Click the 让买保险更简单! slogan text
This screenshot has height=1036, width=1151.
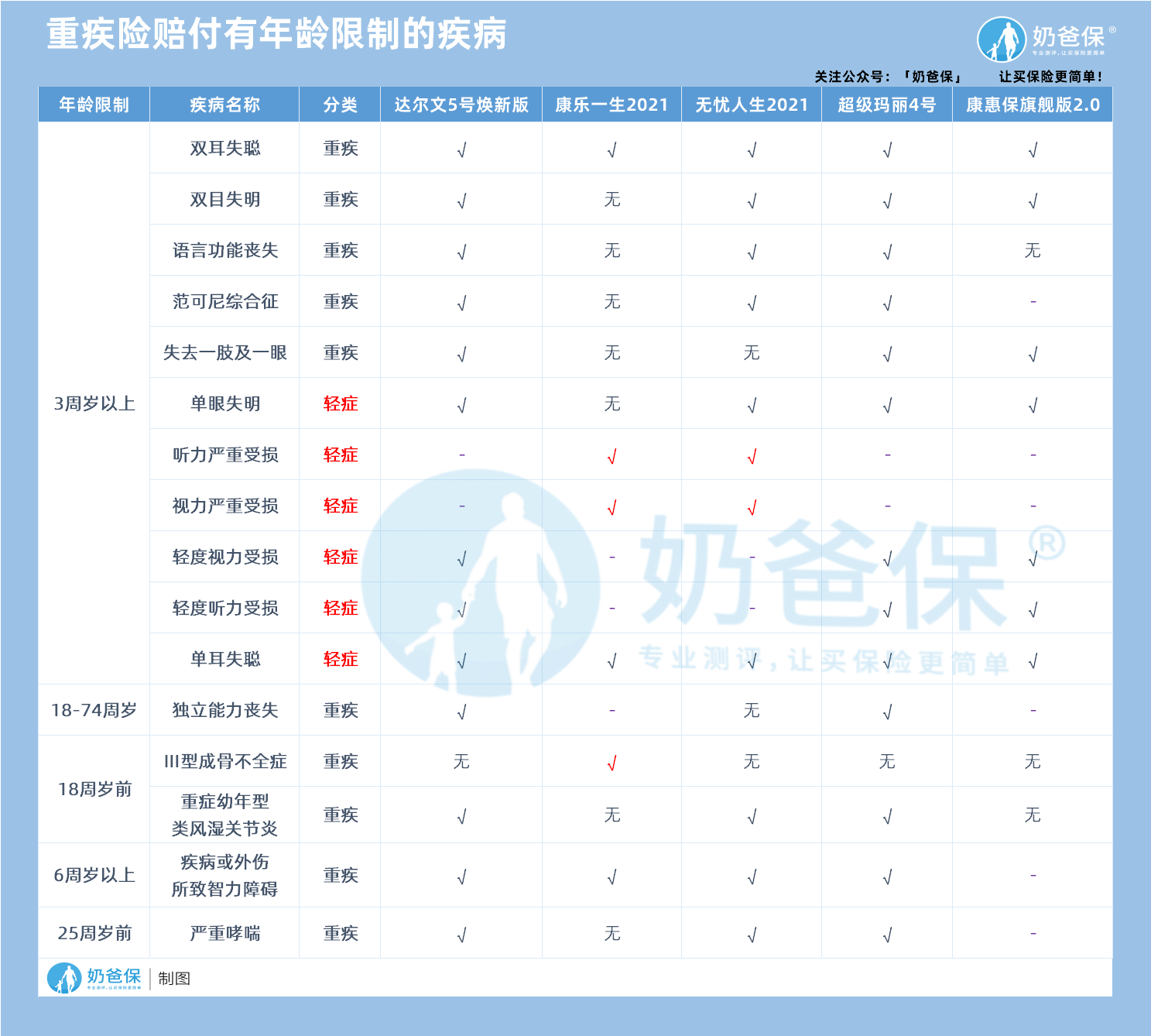(x=1050, y=77)
